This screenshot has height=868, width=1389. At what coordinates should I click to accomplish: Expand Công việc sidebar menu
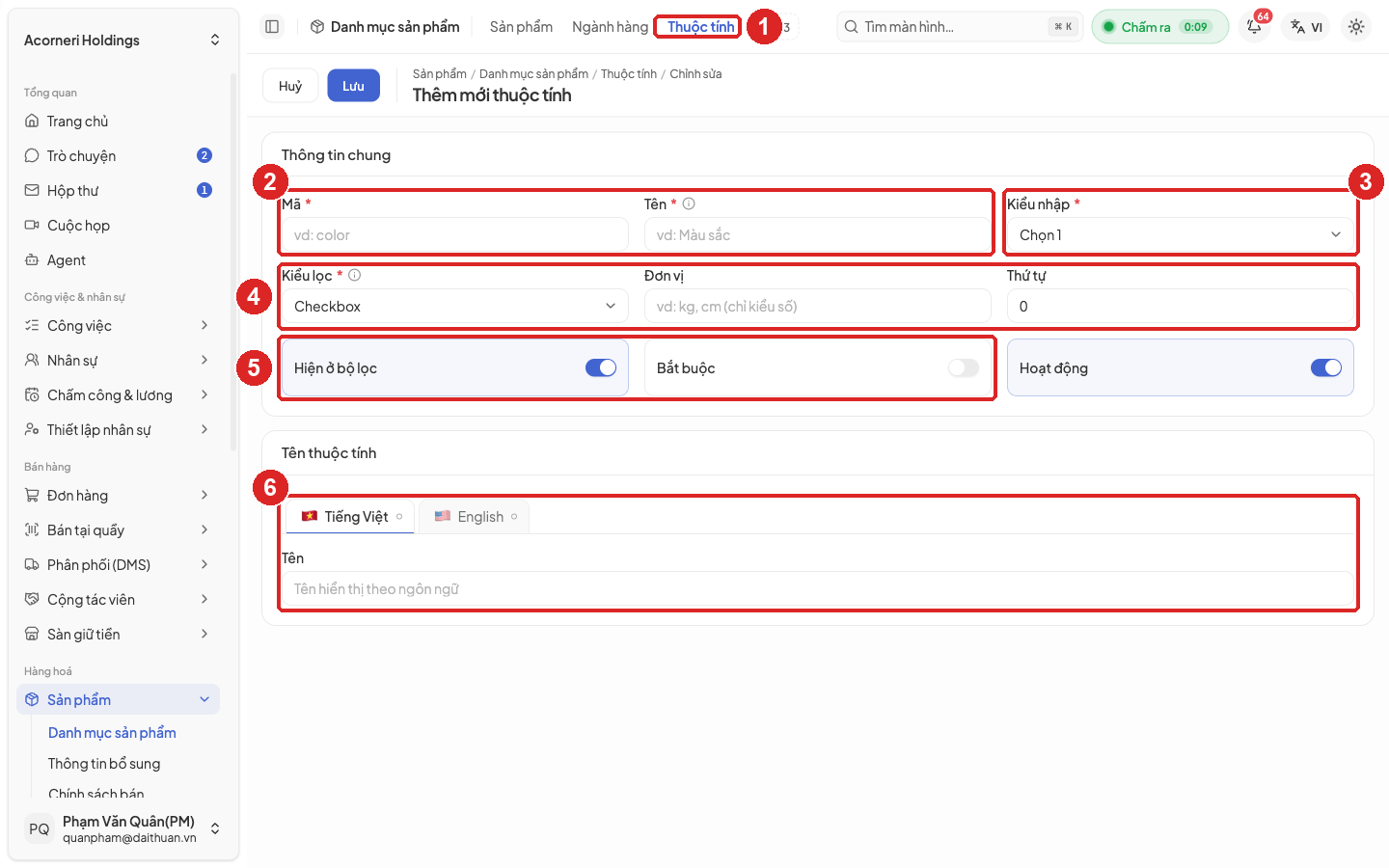(119, 326)
